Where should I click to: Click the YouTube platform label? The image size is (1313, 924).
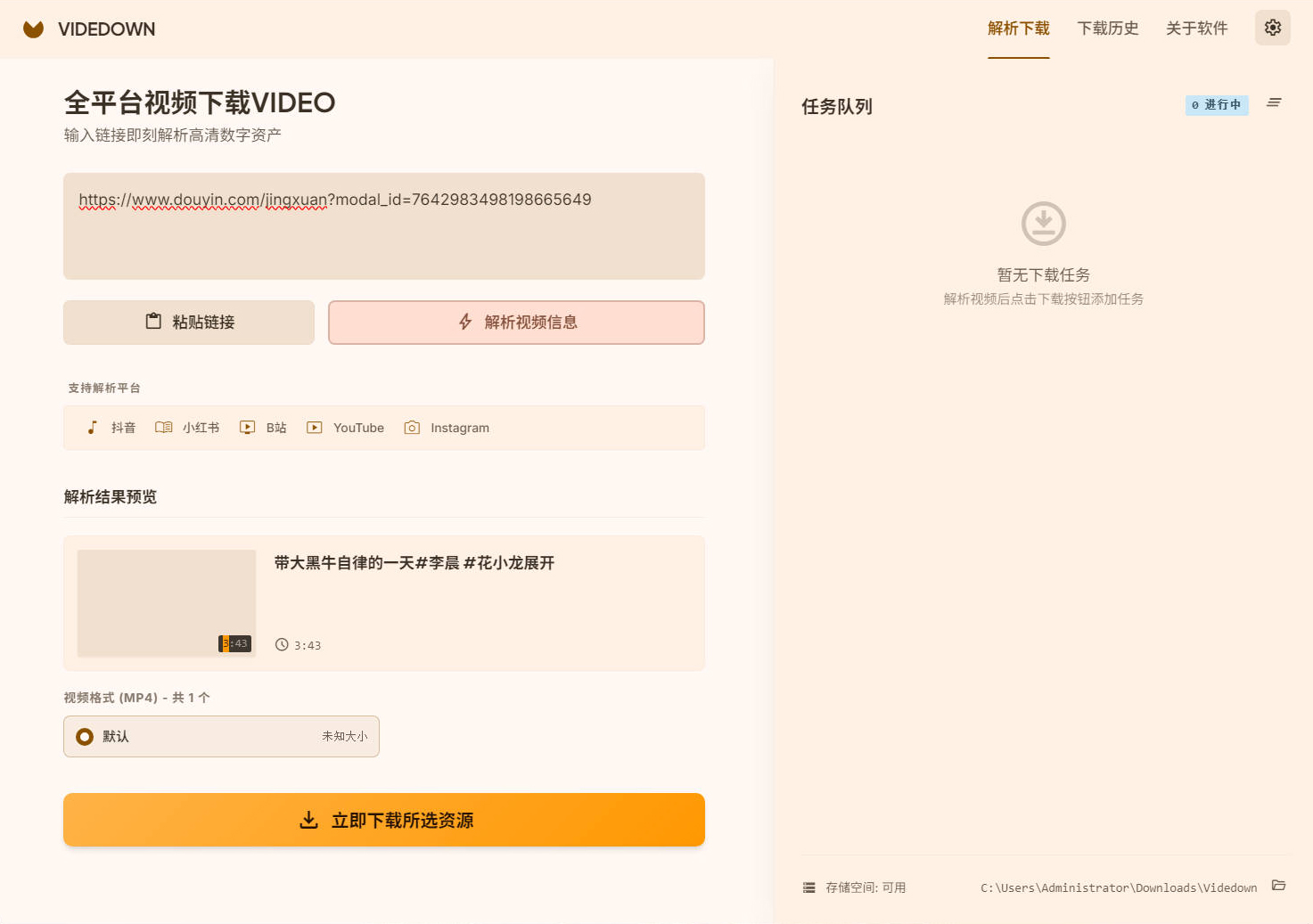point(358,428)
